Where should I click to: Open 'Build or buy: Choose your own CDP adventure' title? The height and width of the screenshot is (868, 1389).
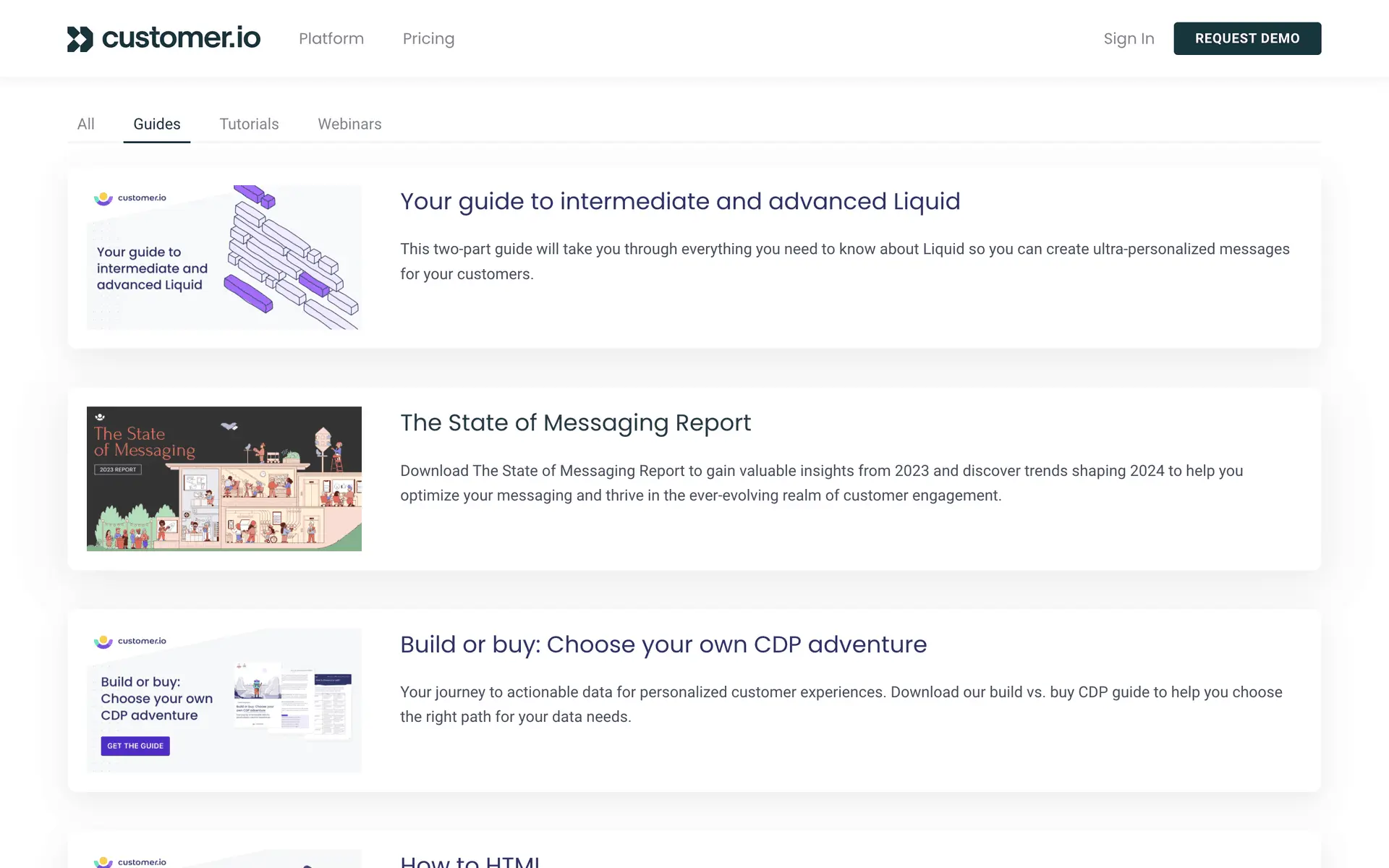(663, 644)
